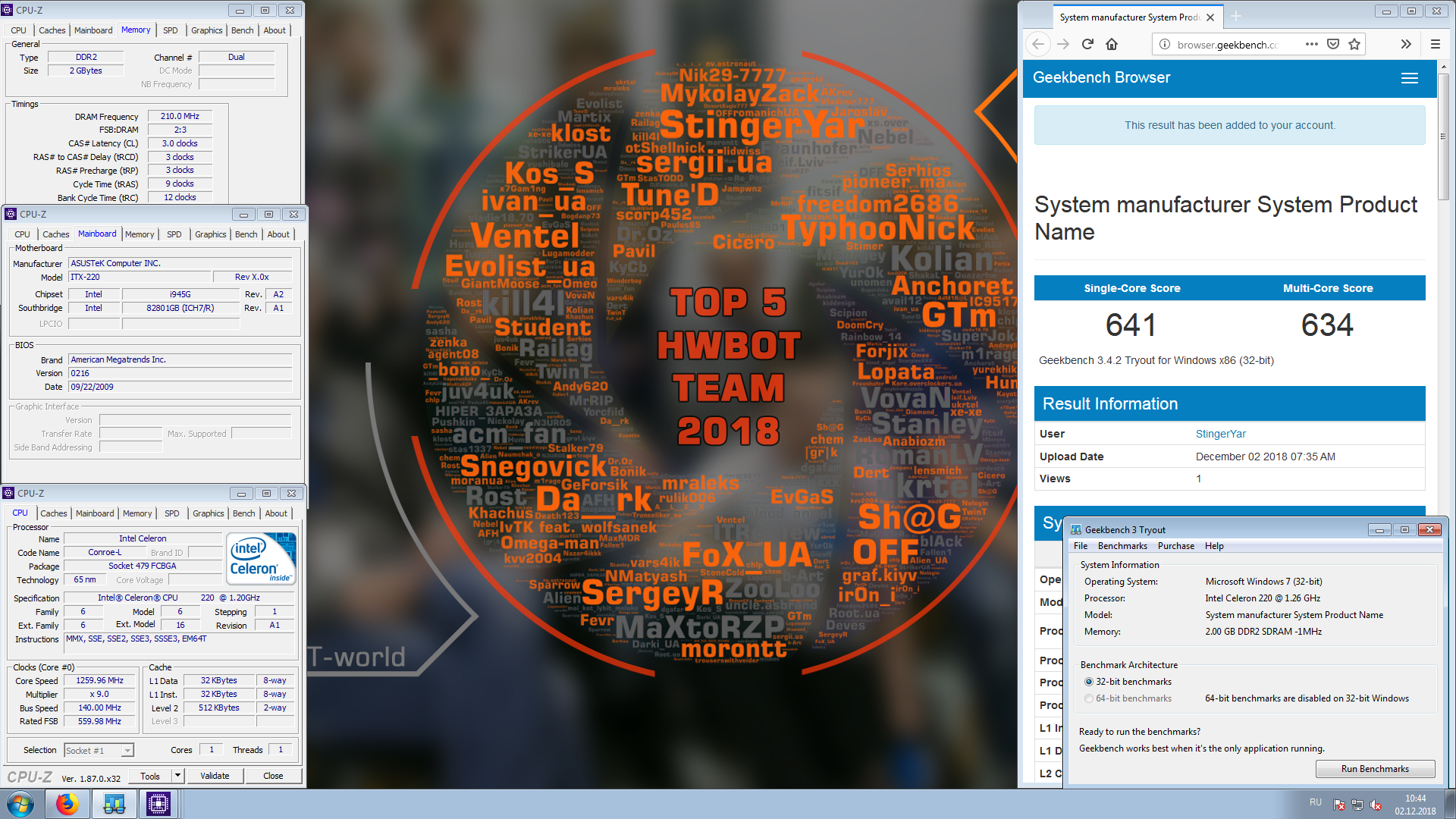The width and height of the screenshot is (1456, 819).
Task: Select 64-bit benchmarks radio button
Action: [x=1089, y=698]
